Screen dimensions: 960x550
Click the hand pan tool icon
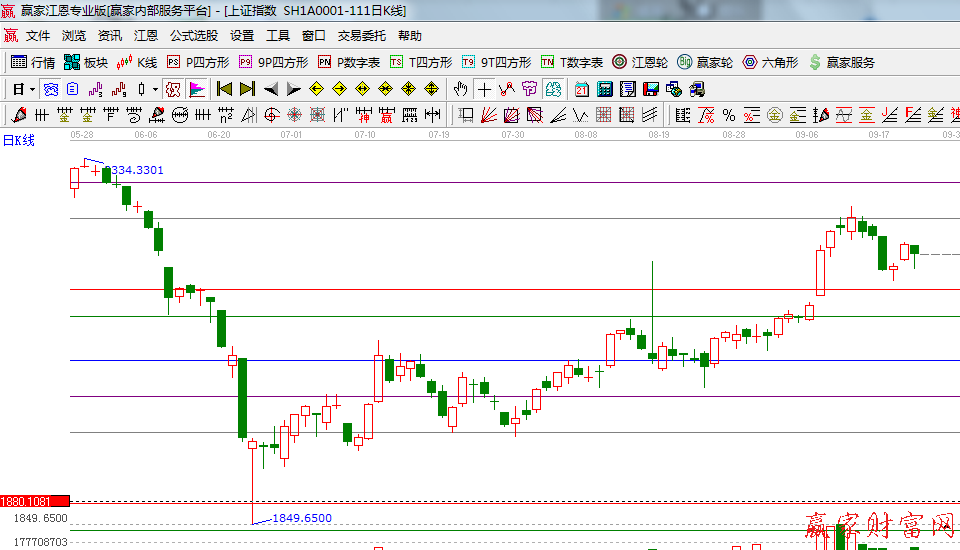pyautogui.click(x=461, y=89)
